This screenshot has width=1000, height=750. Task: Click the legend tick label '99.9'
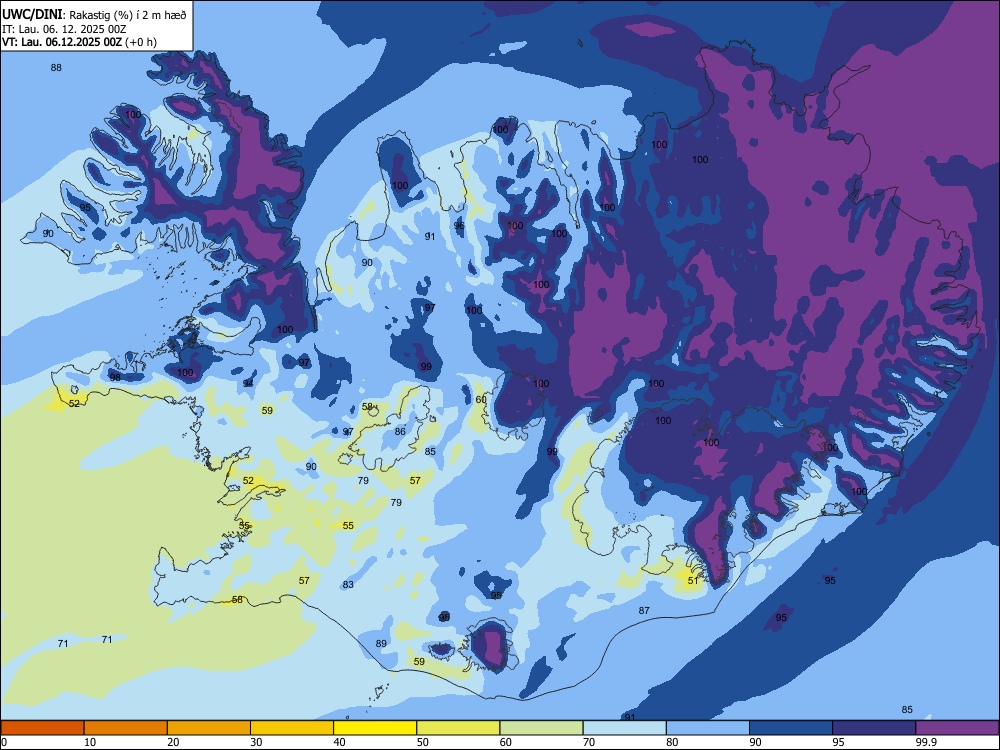pos(925,742)
